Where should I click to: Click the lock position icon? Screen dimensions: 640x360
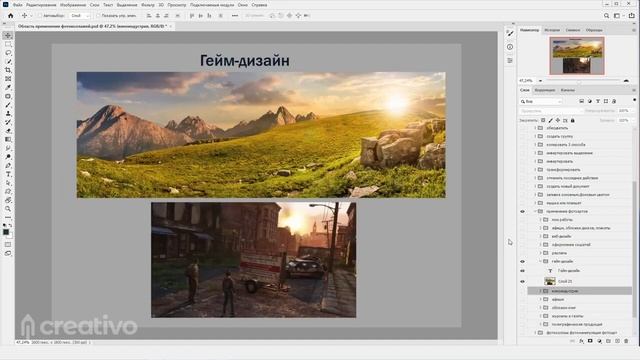tap(558, 120)
